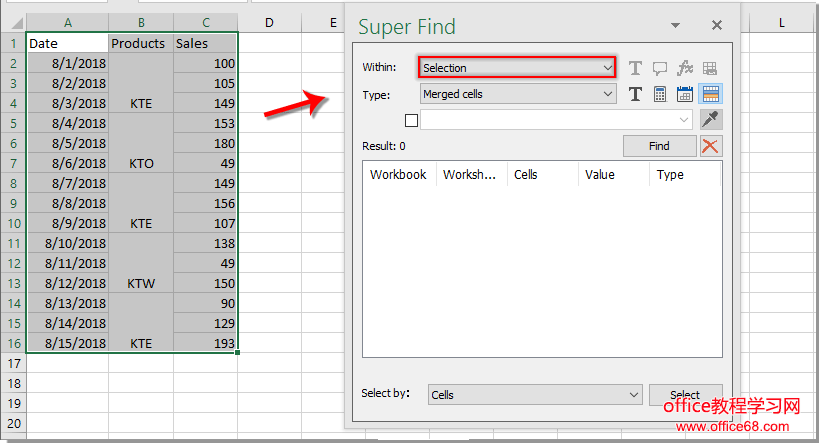
Task: Click the find in comments icon
Action: coord(660,68)
